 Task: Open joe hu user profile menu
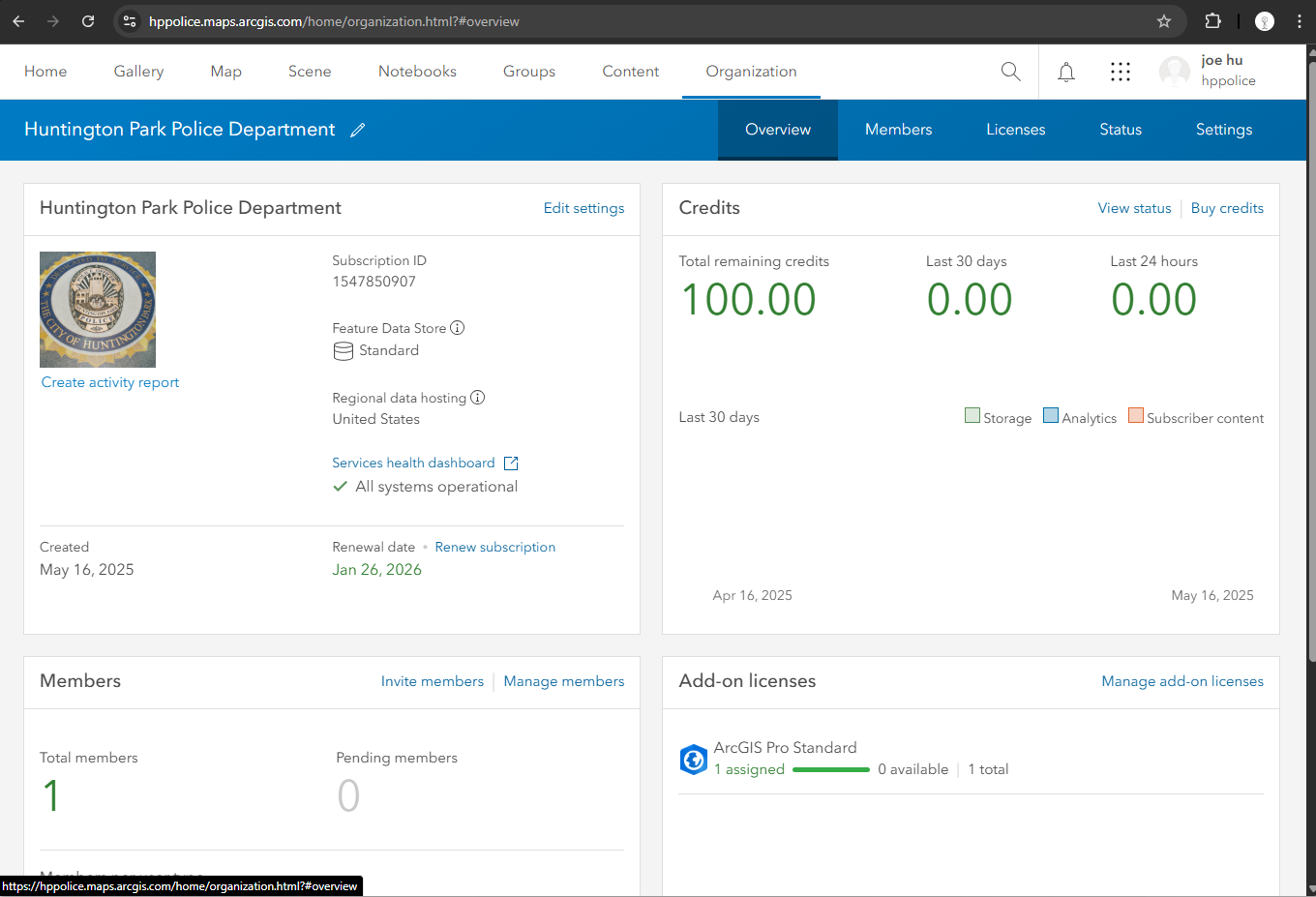click(1209, 71)
